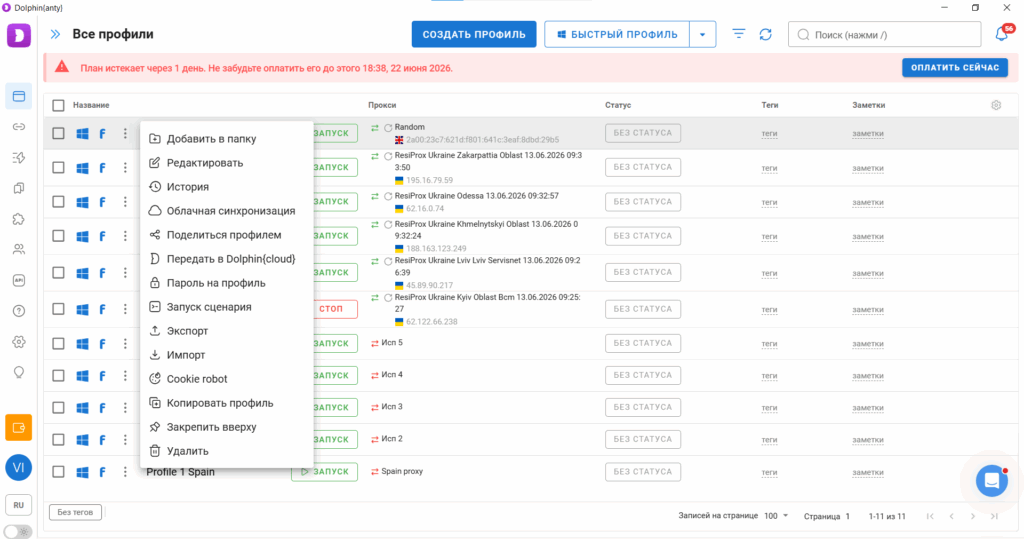This screenshot has width=1024, height=539.
Task: Expand the Quick Profile dropdown arrow
Action: [703, 35]
